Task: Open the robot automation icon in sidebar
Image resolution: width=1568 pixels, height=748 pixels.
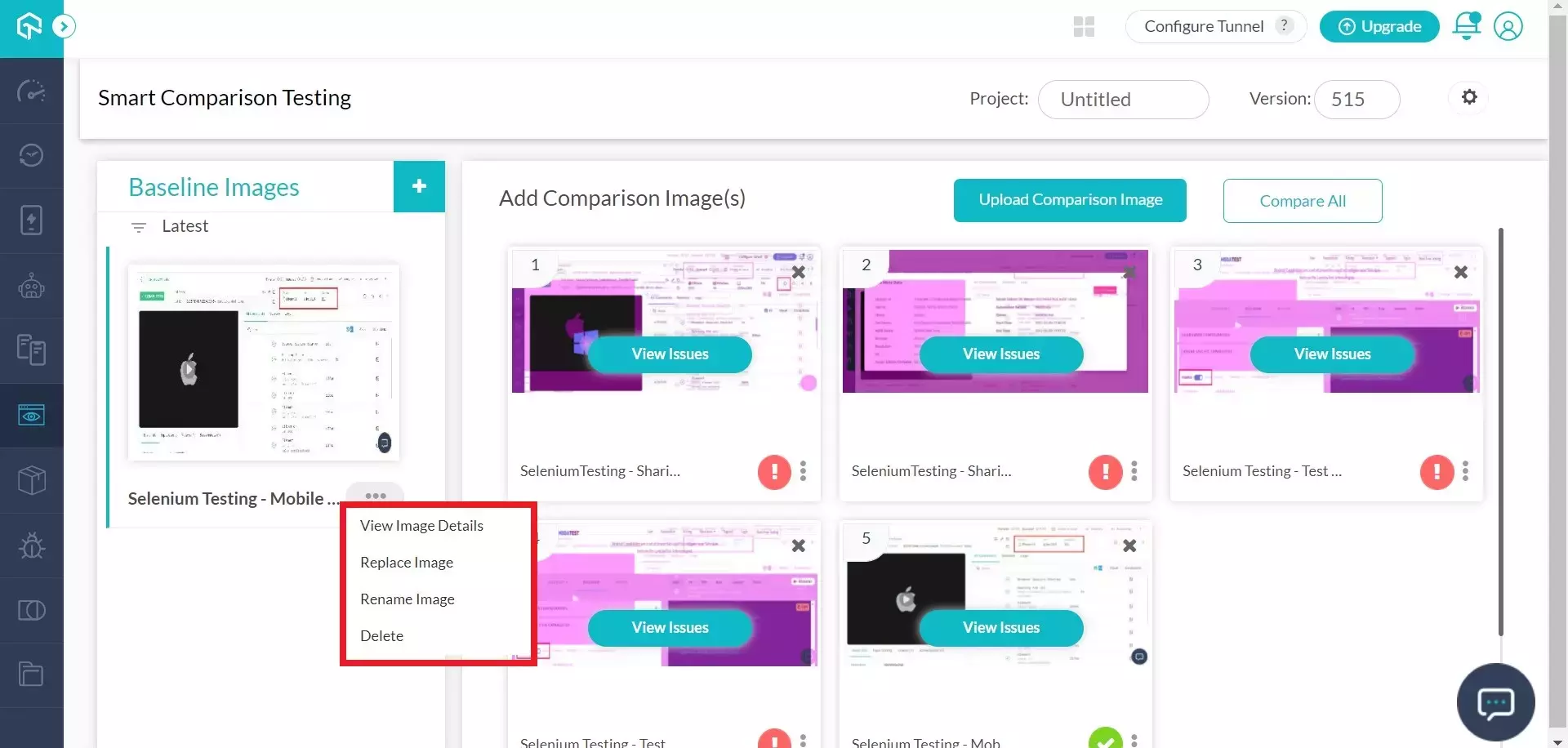Action: pyautogui.click(x=32, y=286)
